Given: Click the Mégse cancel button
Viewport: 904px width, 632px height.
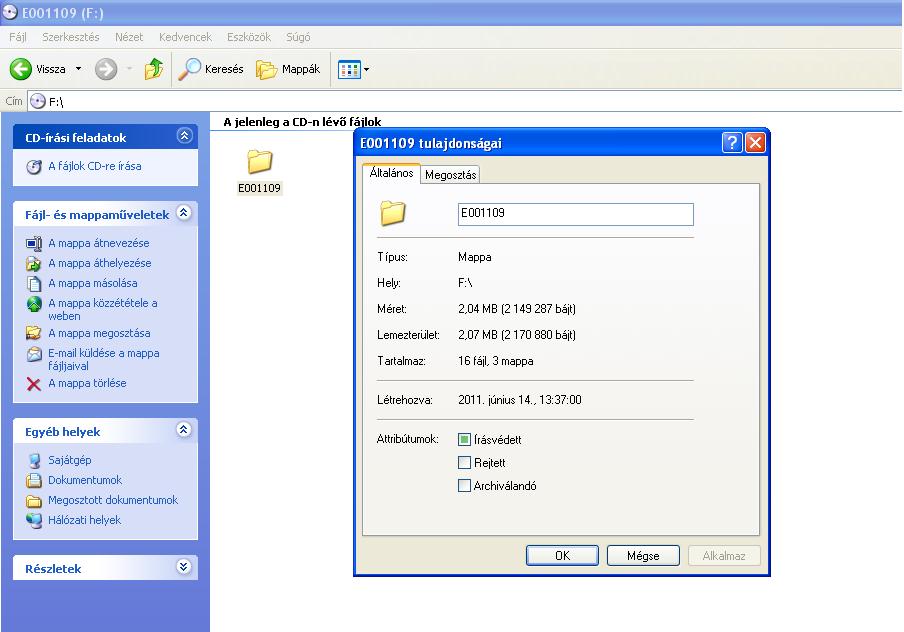Looking at the screenshot, I should pyautogui.click(x=643, y=555).
